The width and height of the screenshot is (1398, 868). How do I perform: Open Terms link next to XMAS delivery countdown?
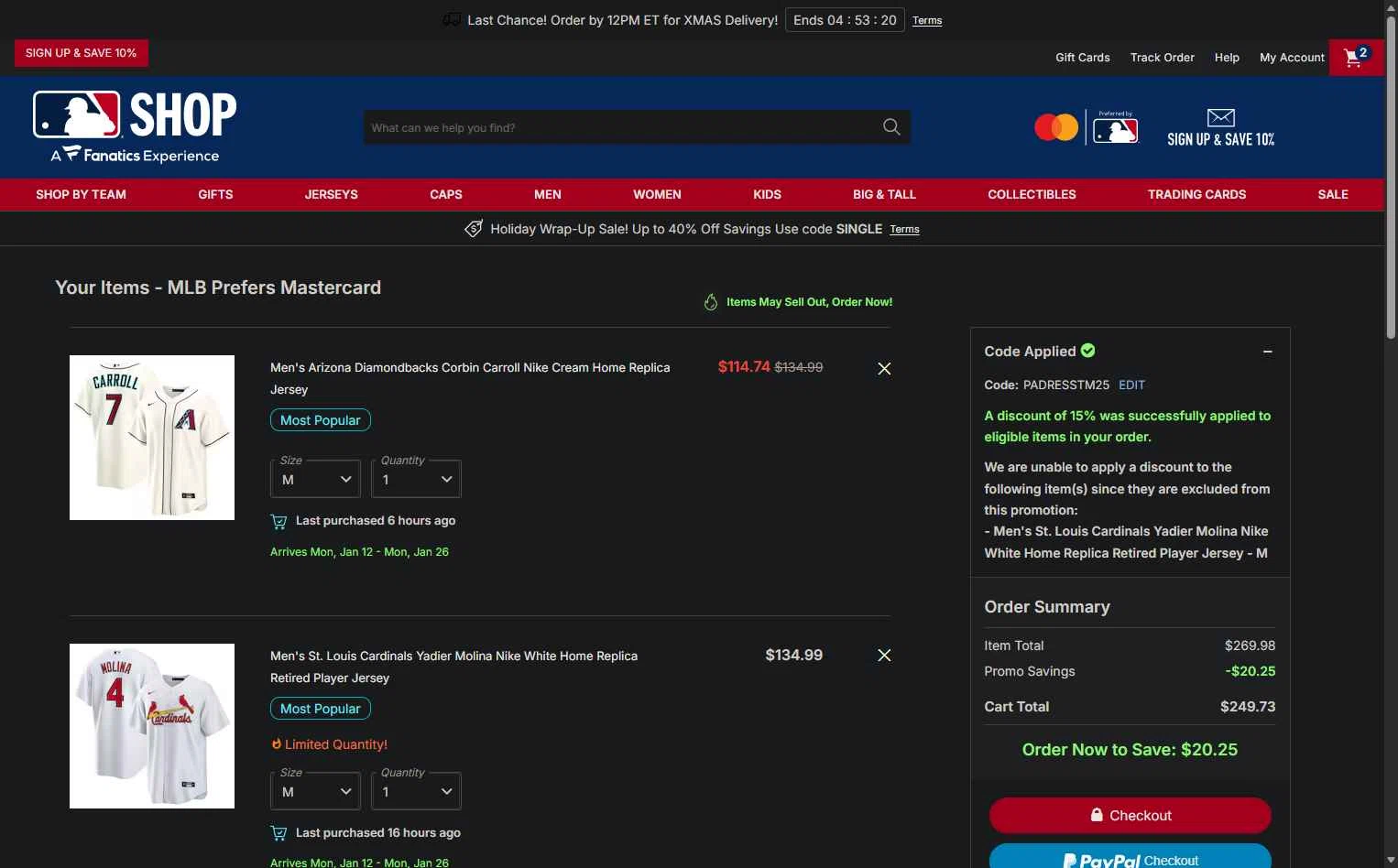pyautogui.click(x=927, y=20)
